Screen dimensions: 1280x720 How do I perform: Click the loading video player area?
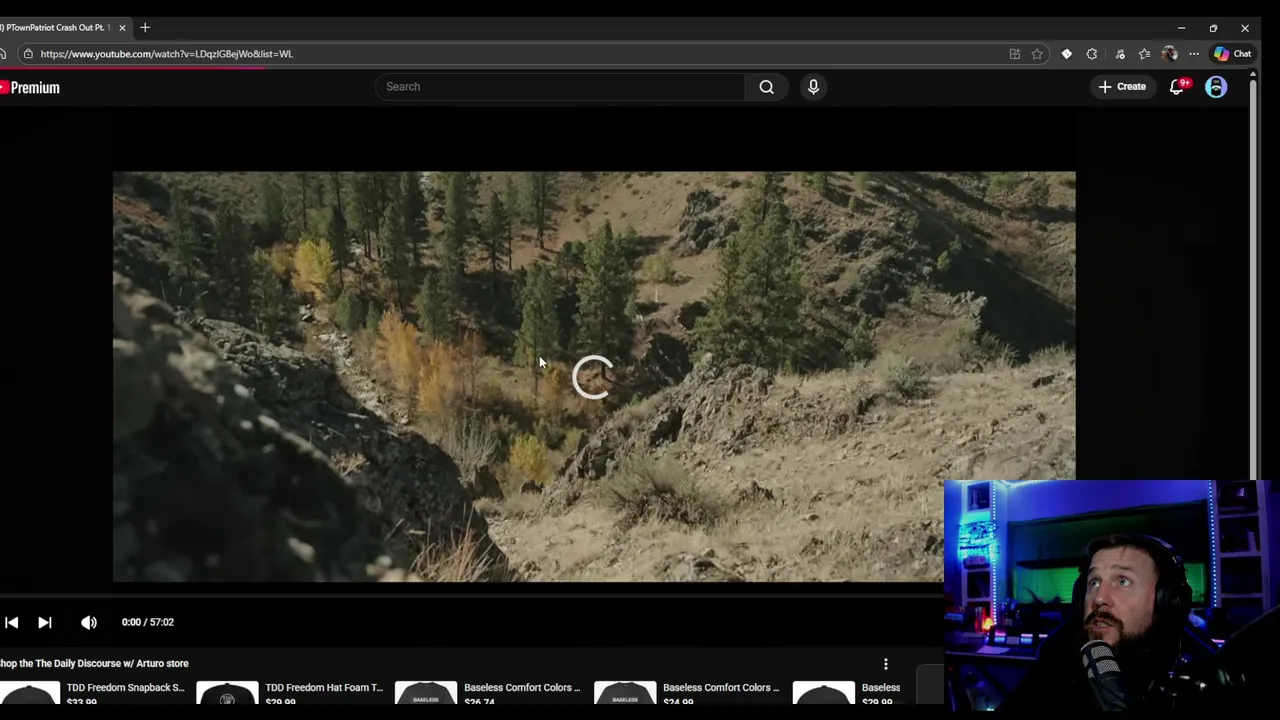[x=594, y=377]
